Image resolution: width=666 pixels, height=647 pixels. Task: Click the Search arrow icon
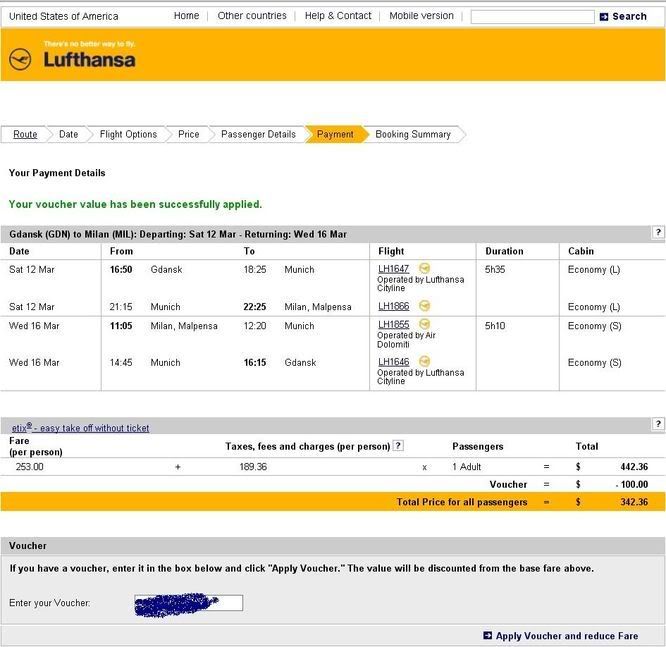pos(604,17)
